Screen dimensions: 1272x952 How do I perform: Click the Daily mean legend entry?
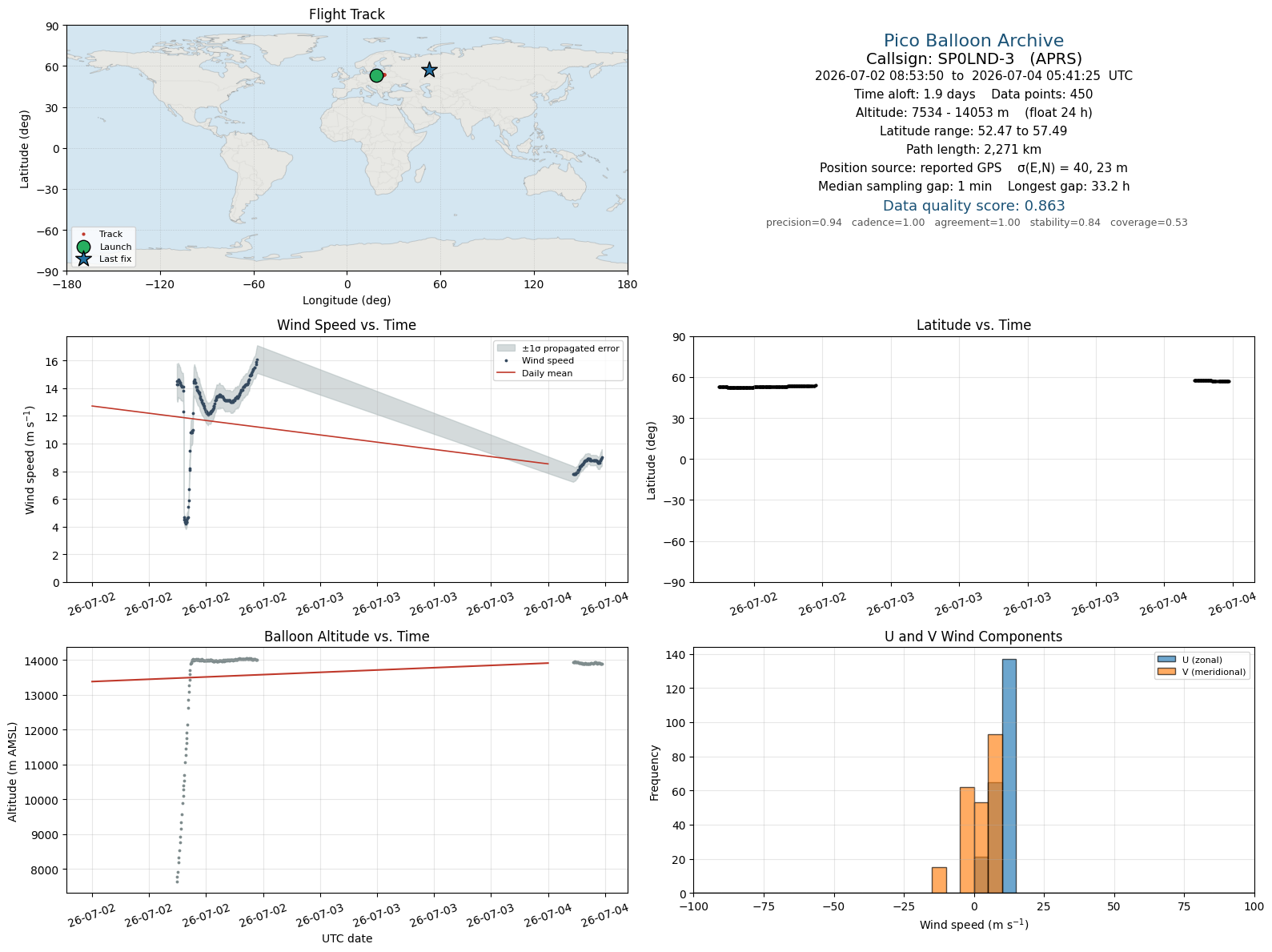coord(535,373)
